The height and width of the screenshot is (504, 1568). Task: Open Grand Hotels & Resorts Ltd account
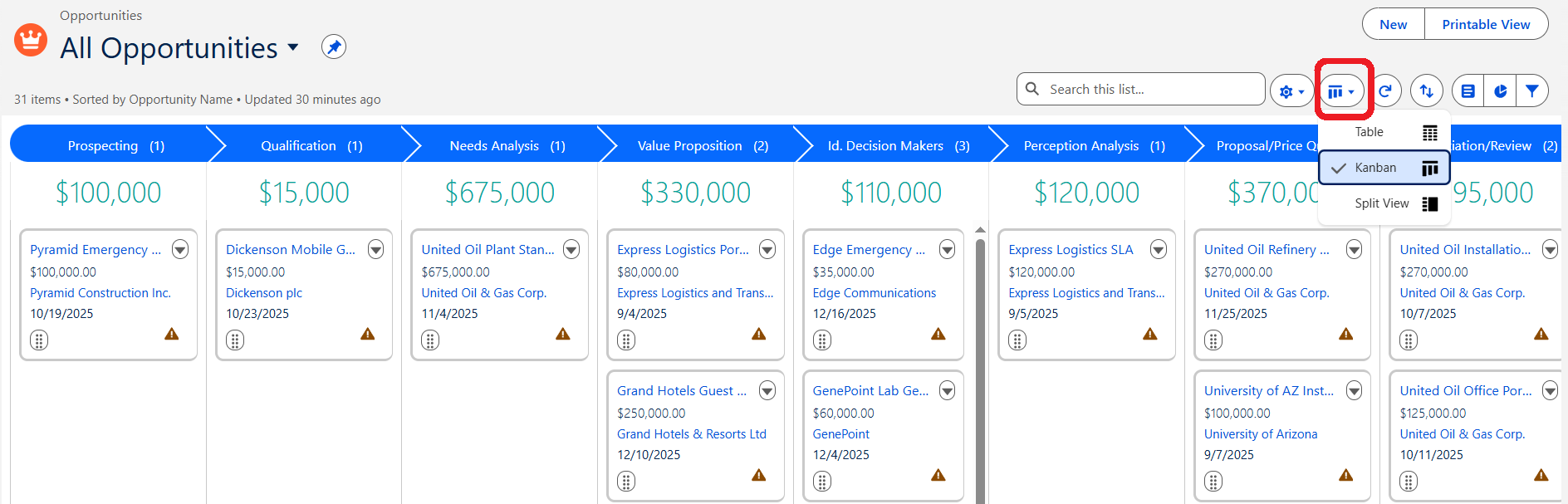(x=692, y=434)
